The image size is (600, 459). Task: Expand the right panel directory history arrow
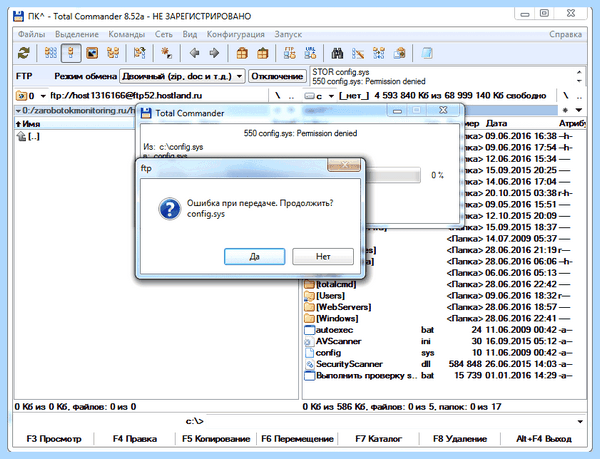579,110
